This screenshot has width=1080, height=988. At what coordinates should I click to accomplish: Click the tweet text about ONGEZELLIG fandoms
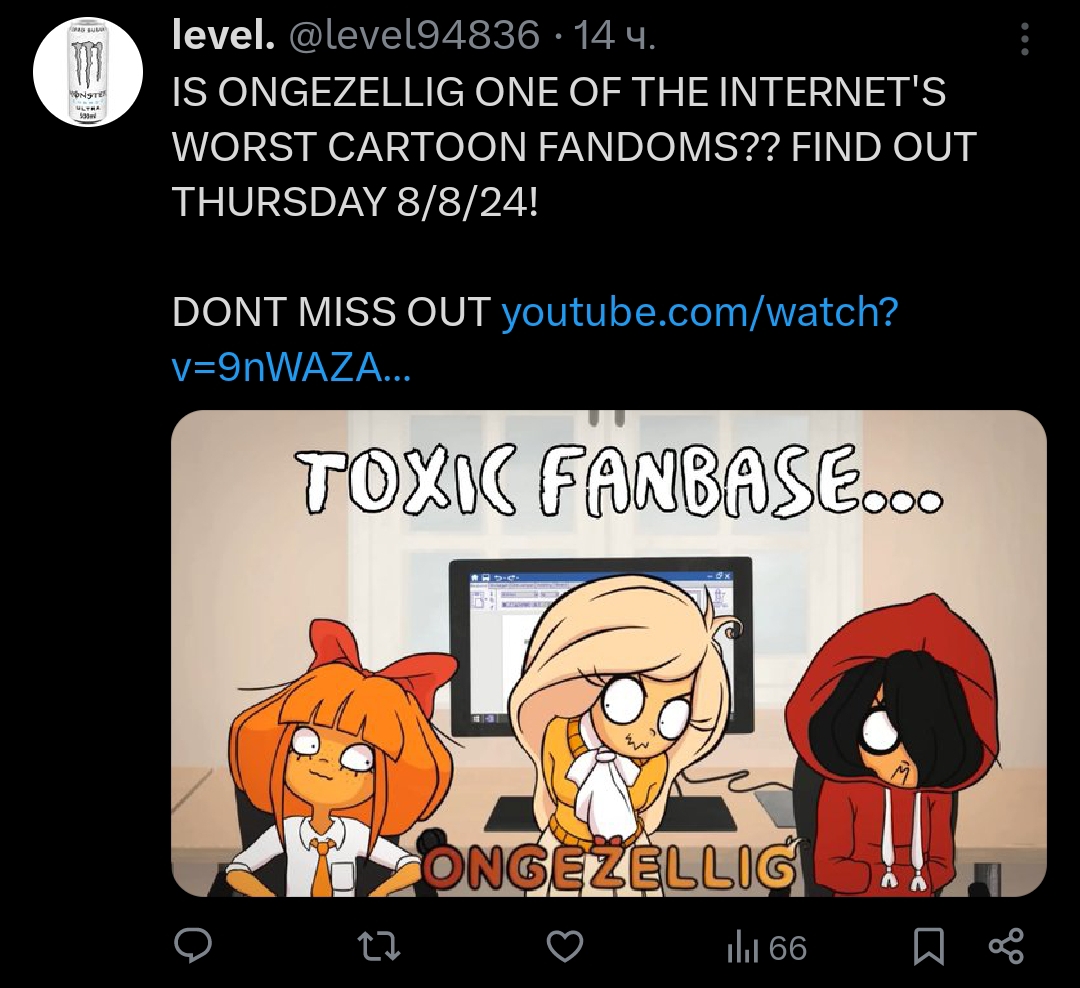pos(574,147)
